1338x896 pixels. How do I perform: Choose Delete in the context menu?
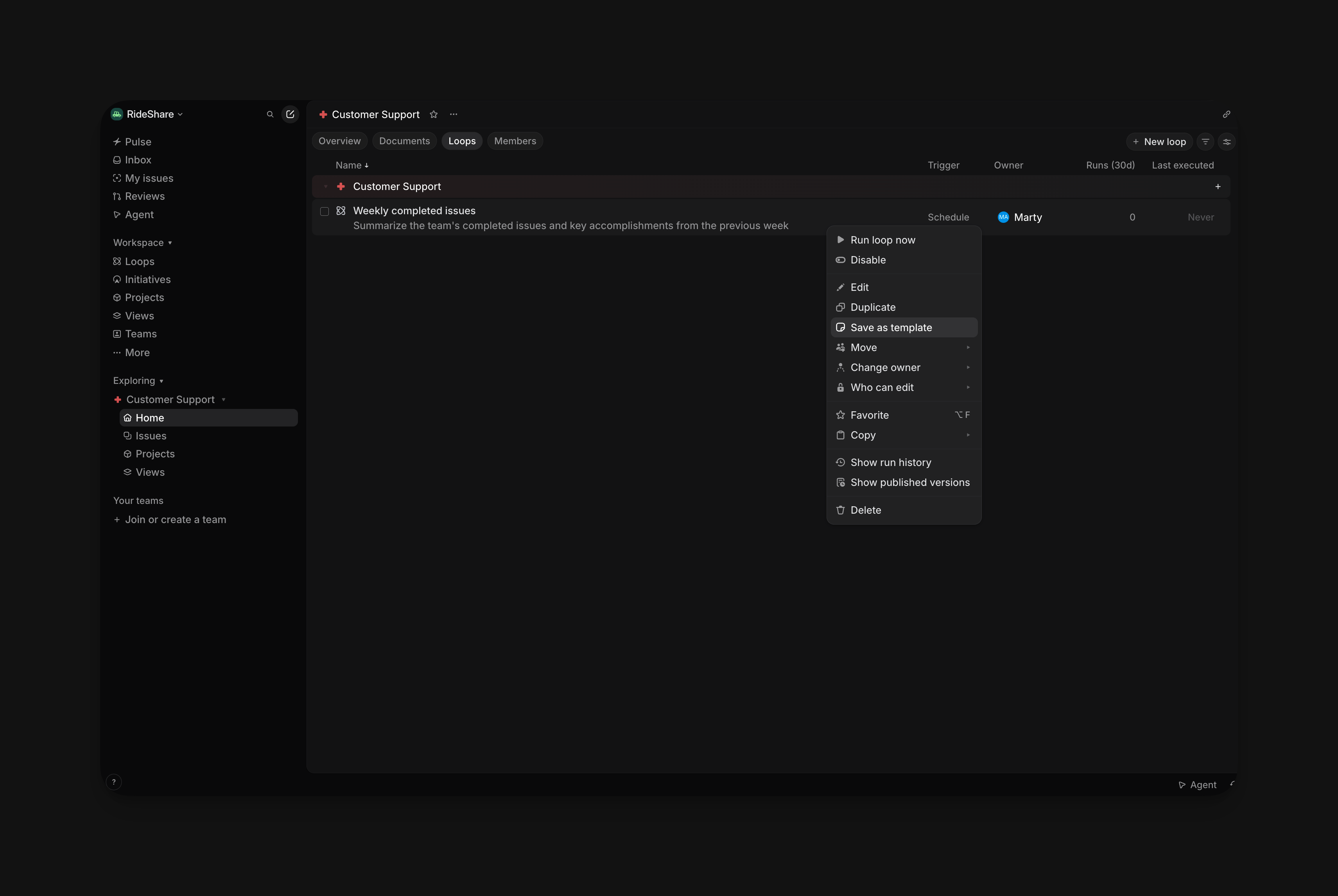[x=904, y=510]
